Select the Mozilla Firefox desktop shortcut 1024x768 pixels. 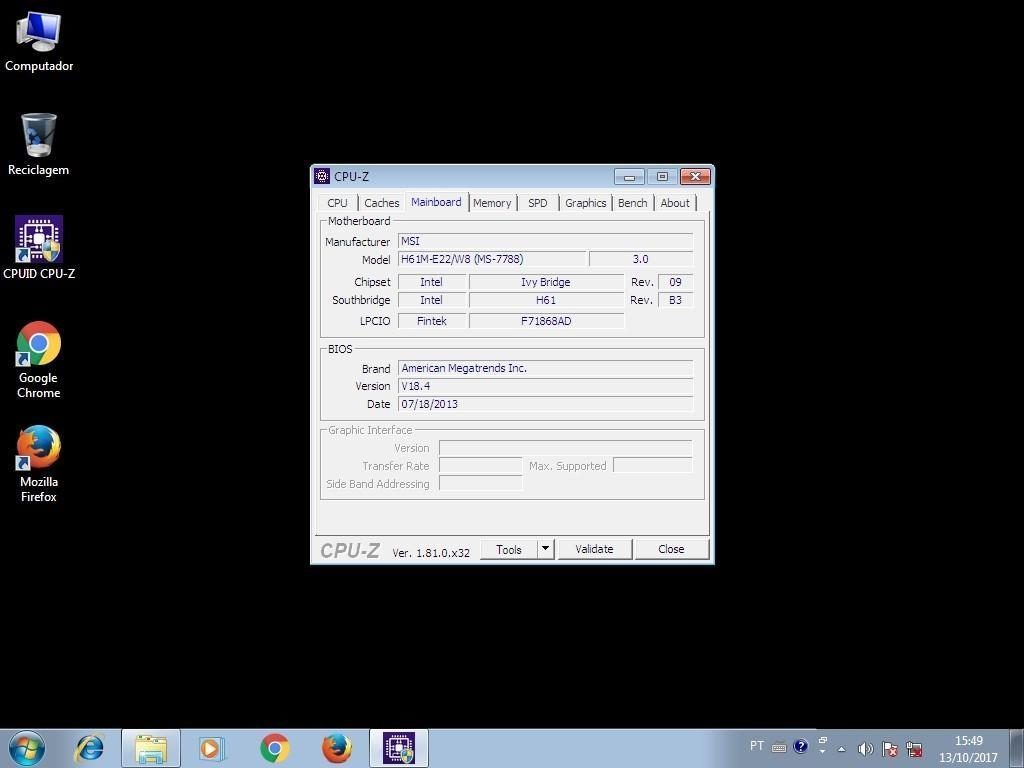click(39, 464)
